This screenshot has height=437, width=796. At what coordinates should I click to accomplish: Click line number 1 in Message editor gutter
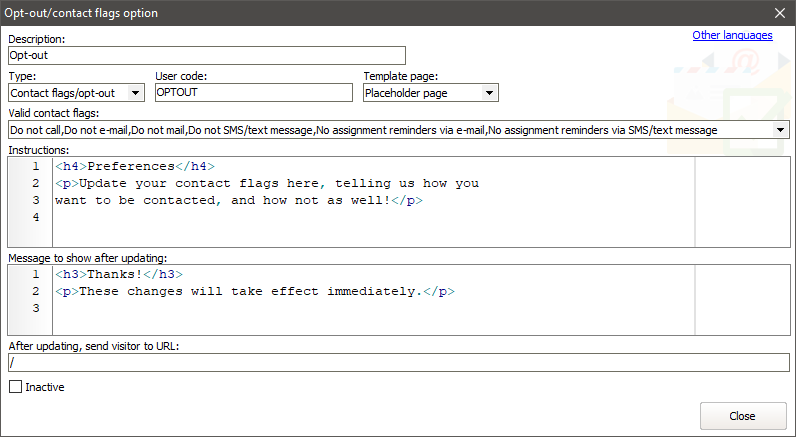coord(35,274)
